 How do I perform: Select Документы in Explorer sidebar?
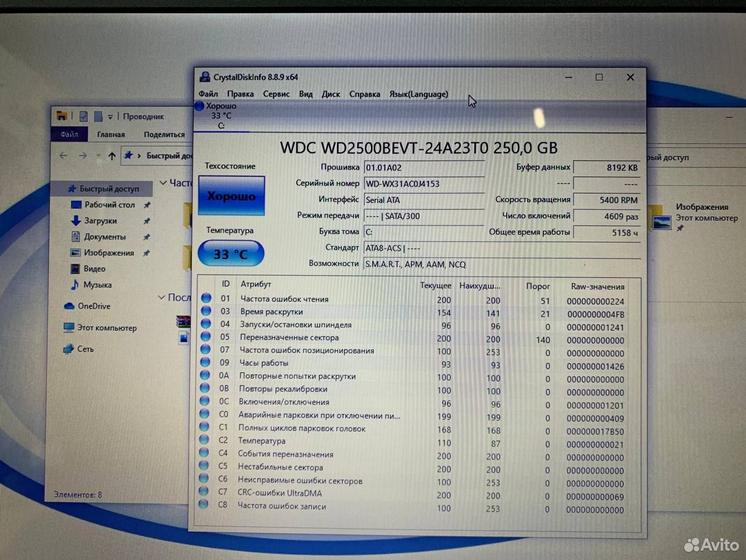coord(105,236)
